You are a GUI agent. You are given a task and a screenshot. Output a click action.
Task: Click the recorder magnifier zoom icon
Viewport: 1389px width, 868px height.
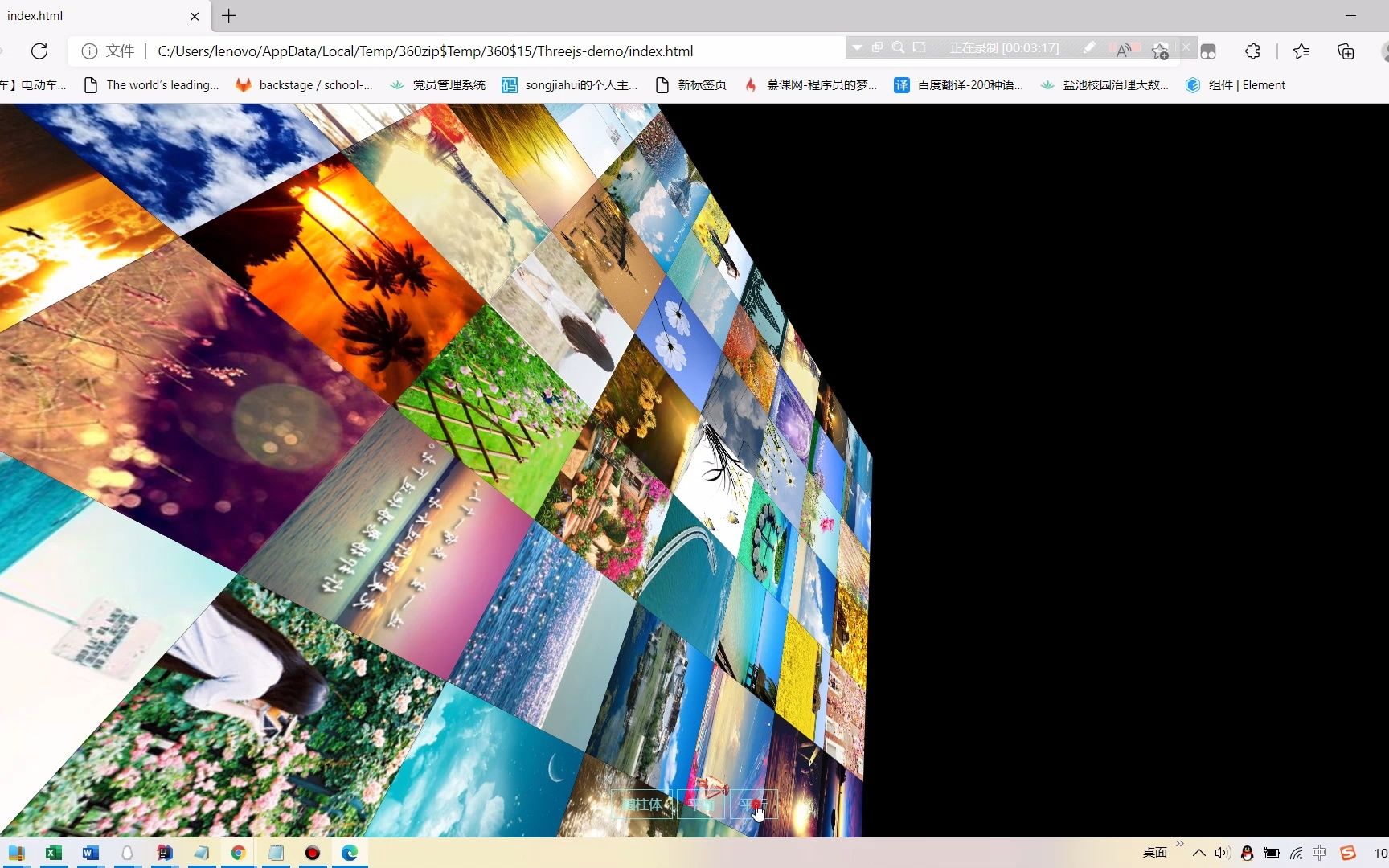(x=898, y=47)
